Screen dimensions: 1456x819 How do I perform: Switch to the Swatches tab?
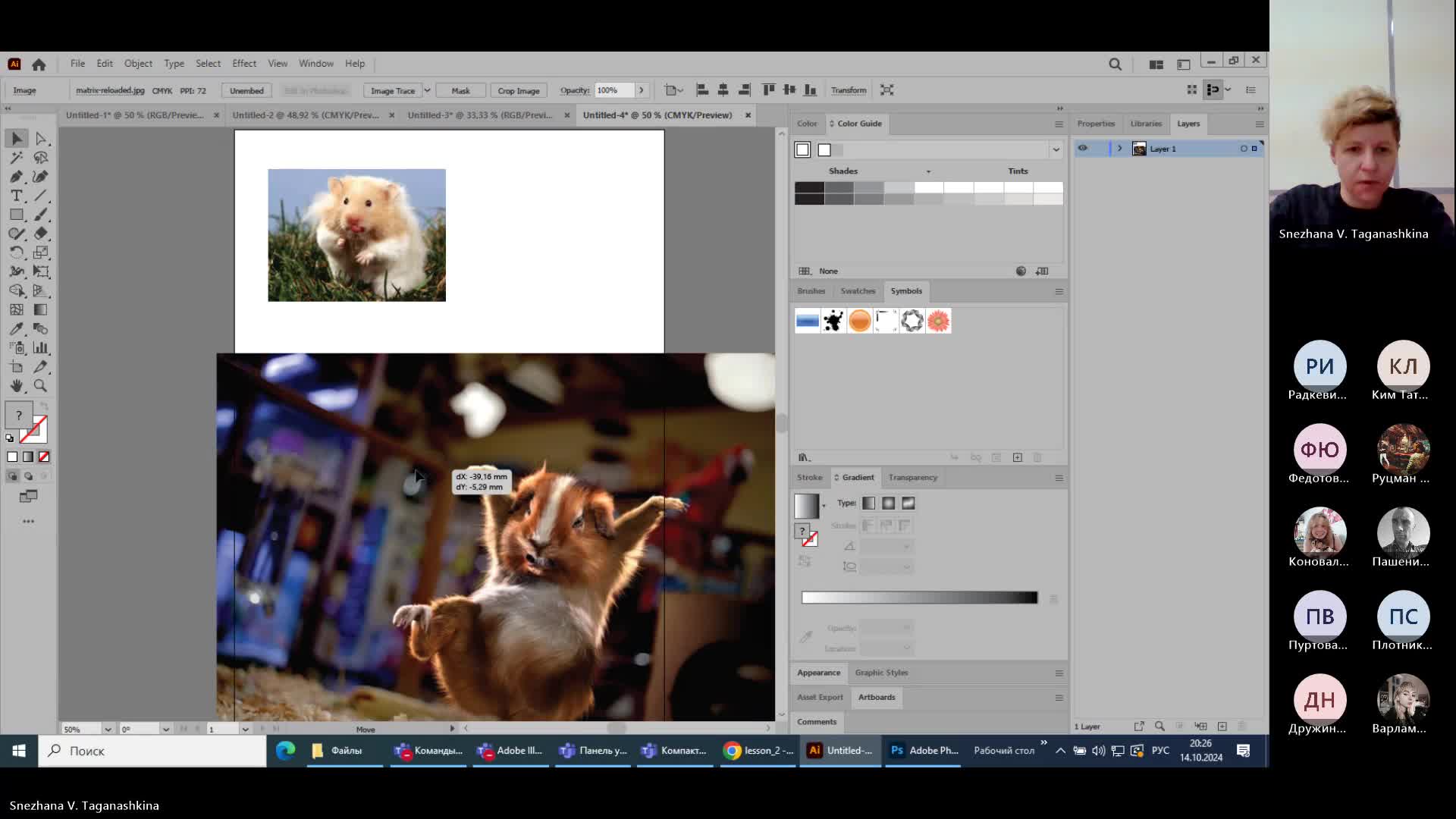858,291
